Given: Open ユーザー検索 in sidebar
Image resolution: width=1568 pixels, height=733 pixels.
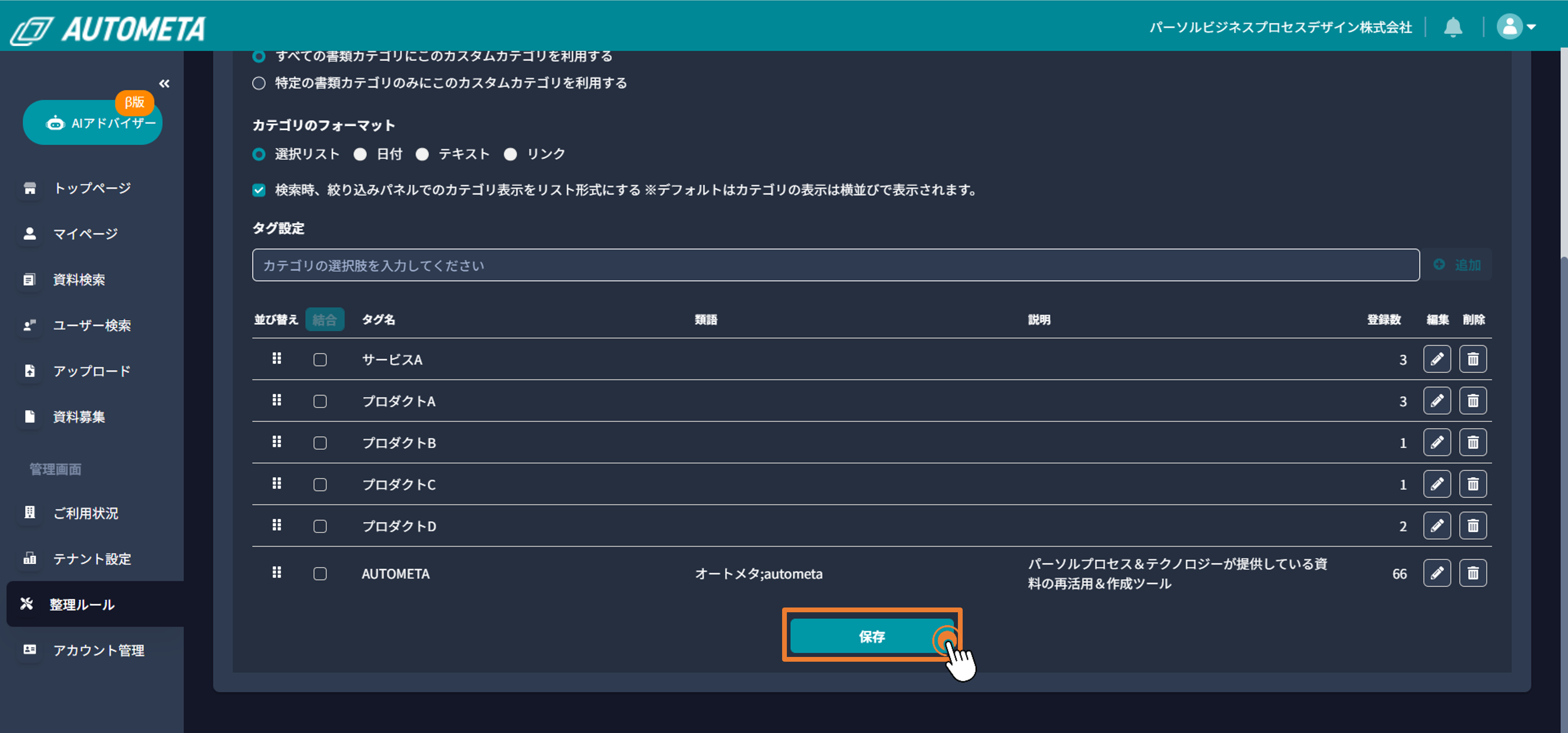Looking at the screenshot, I should [x=91, y=325].
